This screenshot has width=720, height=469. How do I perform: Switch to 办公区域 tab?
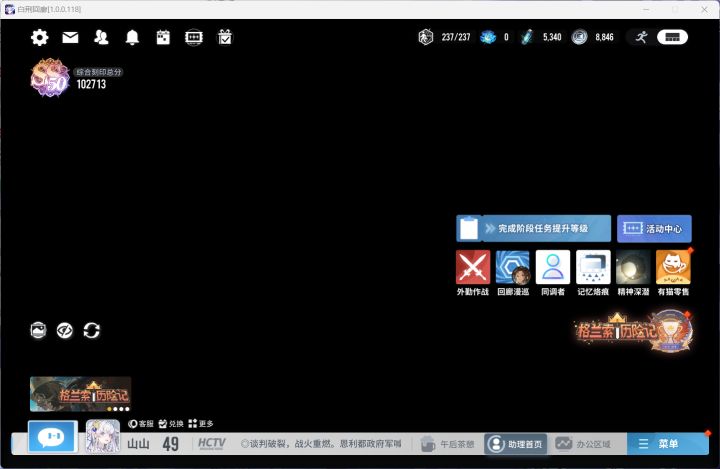583,444
